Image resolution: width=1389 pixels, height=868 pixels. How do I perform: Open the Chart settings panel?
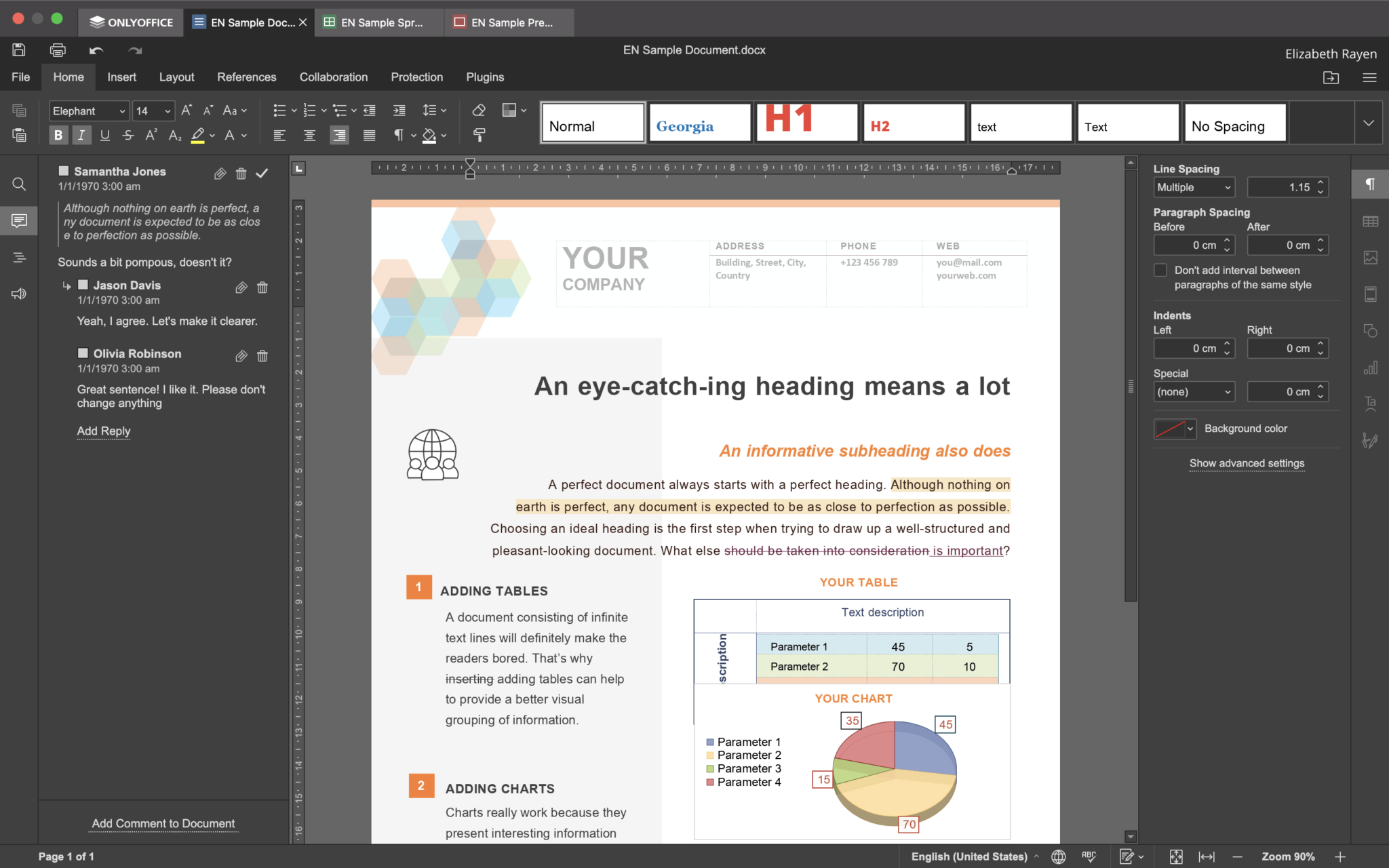pos(1371,367)
